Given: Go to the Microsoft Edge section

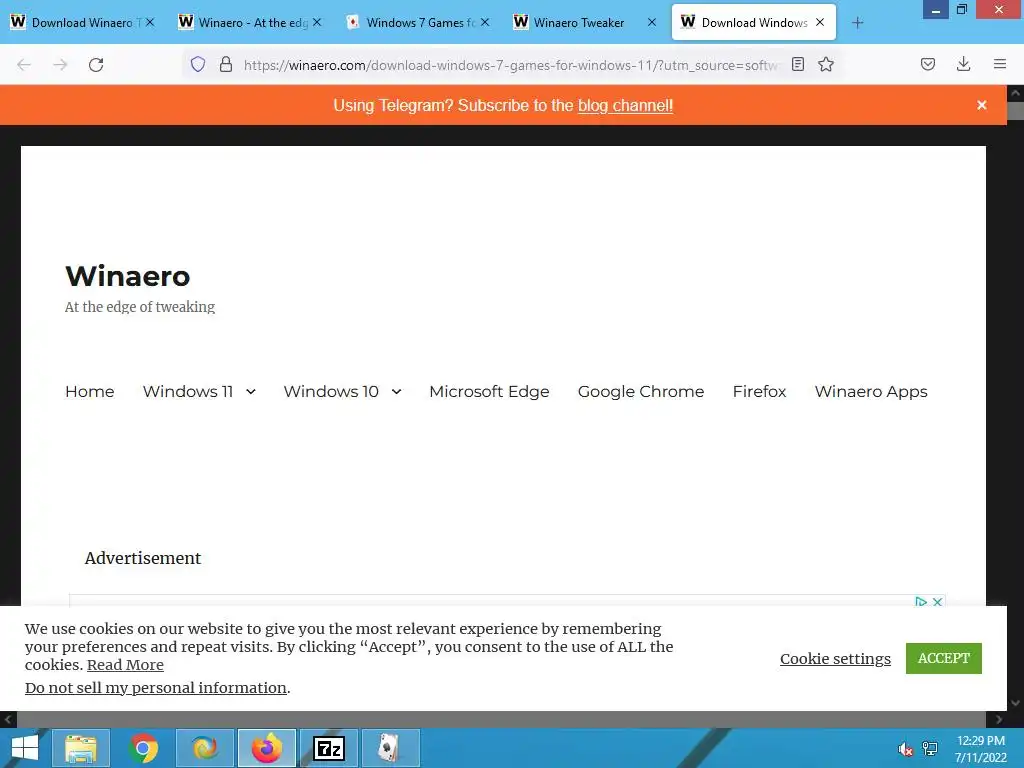Looking at the screenshot, I should [489, 391].
